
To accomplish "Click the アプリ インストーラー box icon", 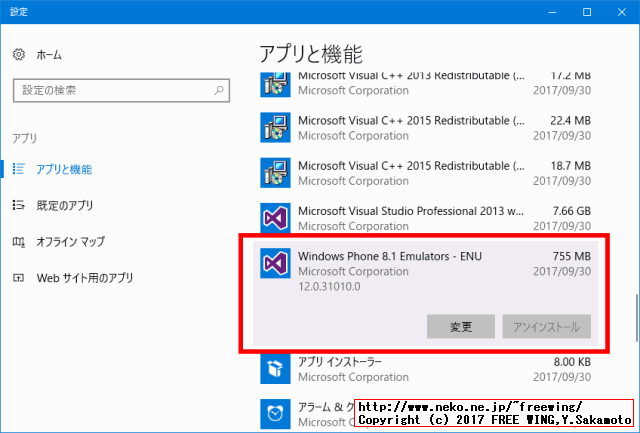I will pyautogui.click(x=276, y=369).
